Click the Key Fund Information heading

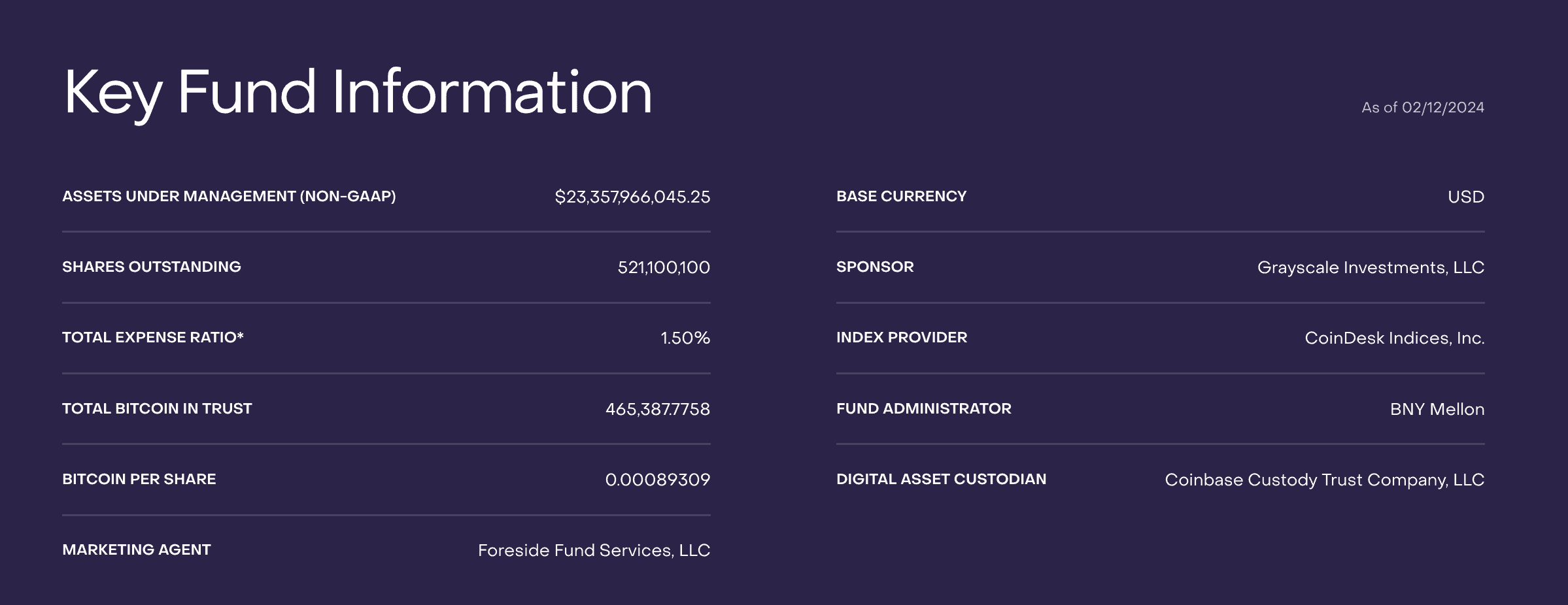[x=357, y=93]
